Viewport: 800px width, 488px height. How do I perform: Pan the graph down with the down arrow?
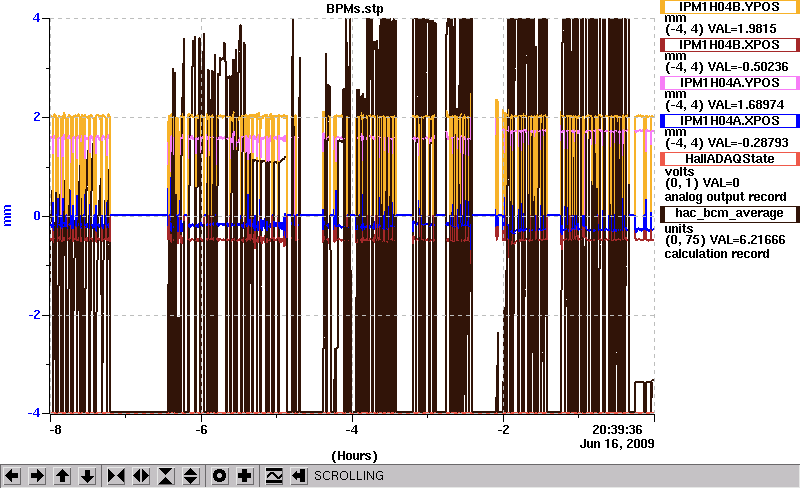(87, 476)
